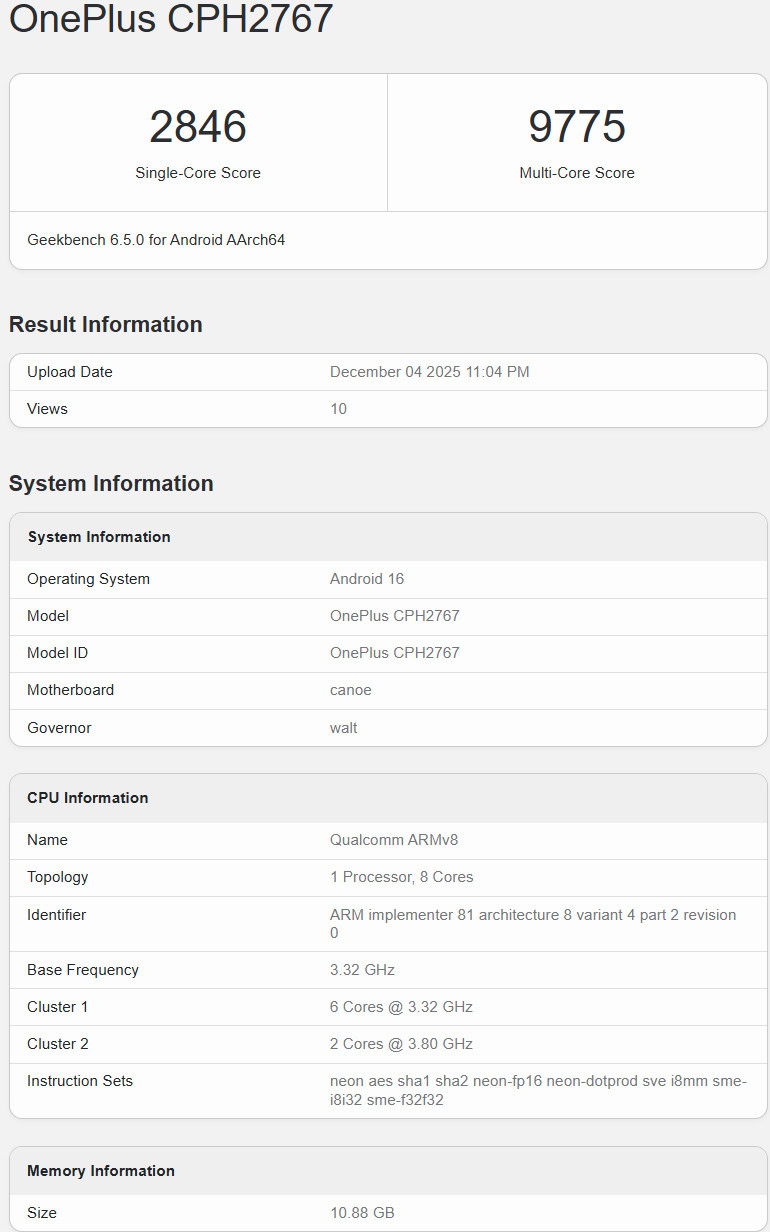The height and width of the screenshot is (1232, 770).
Task: Click the OnePlus CPH2767 page title
Action: [x=171, y=19]
